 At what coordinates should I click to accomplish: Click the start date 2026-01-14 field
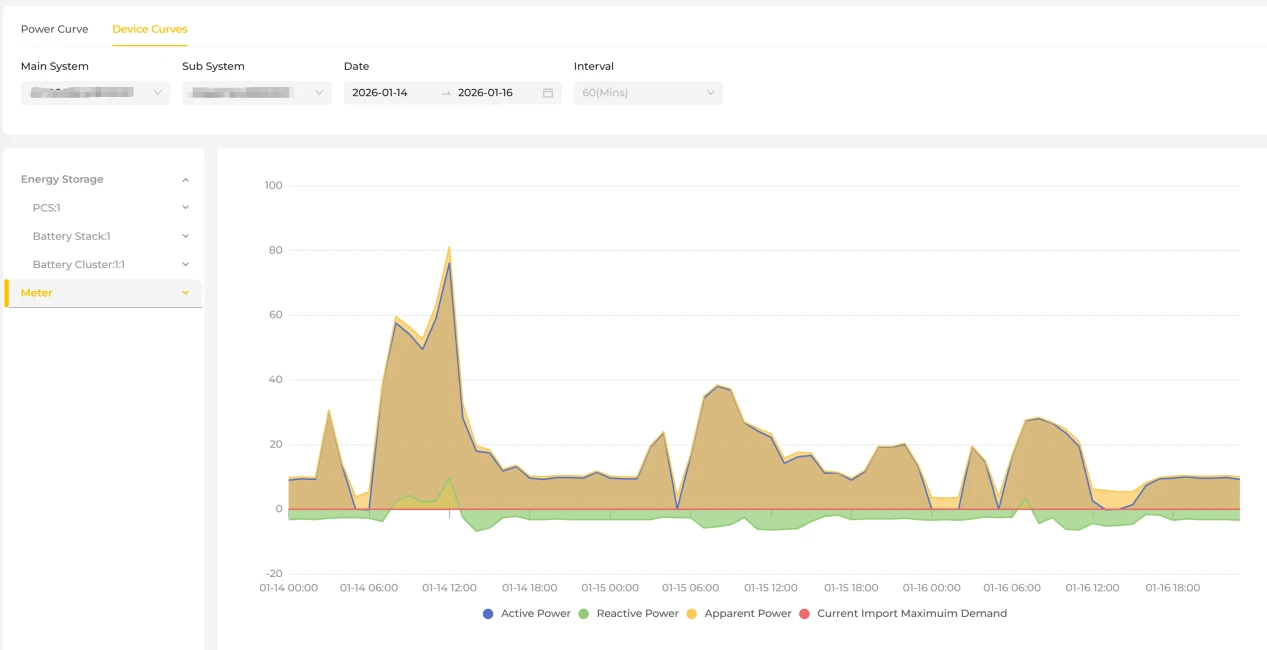[x=380, y=93]
